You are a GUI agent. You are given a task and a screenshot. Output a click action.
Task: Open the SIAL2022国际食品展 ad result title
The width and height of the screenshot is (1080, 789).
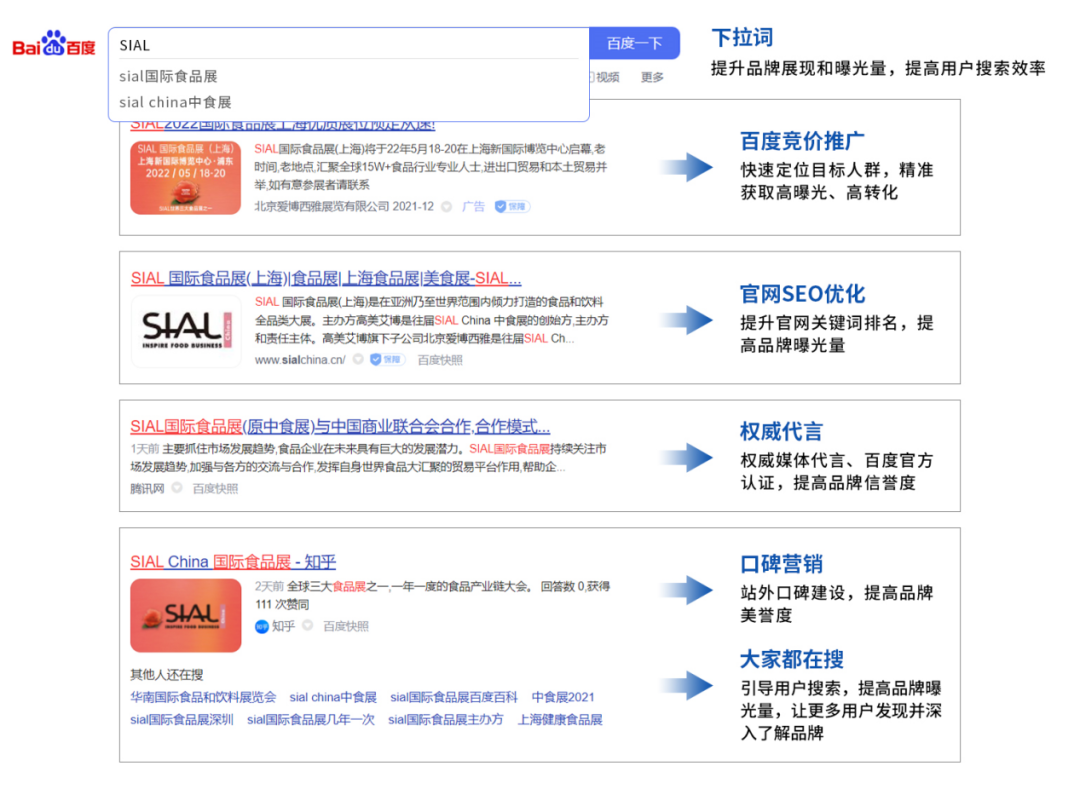282,126
